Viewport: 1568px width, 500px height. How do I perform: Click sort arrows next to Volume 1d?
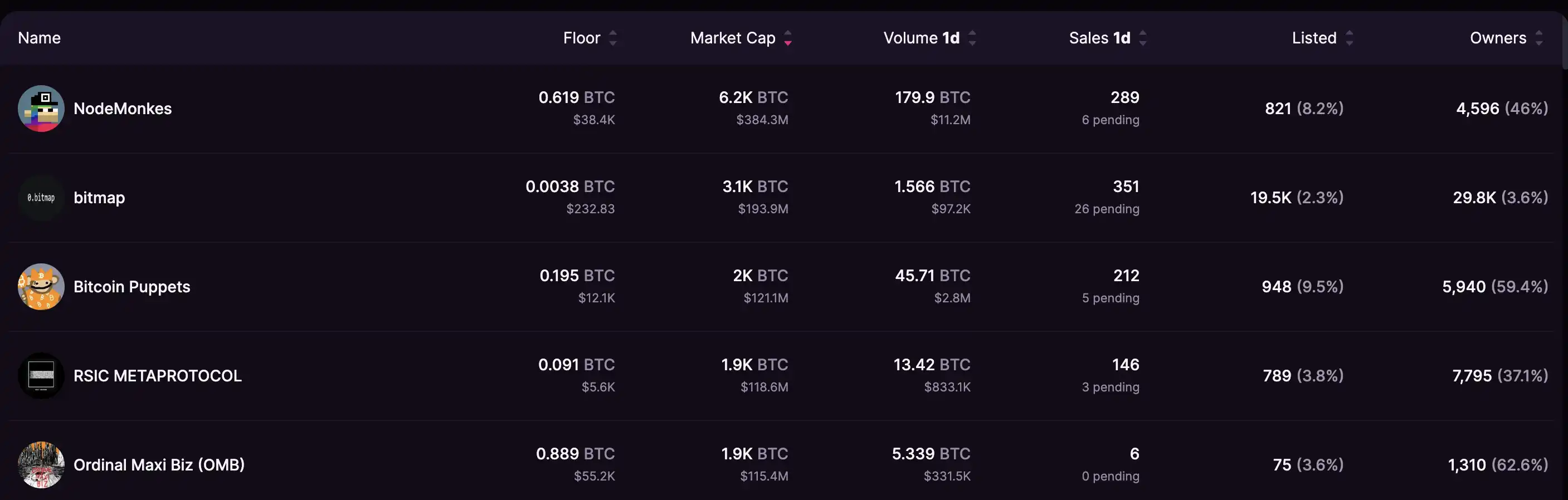point(972,38)
